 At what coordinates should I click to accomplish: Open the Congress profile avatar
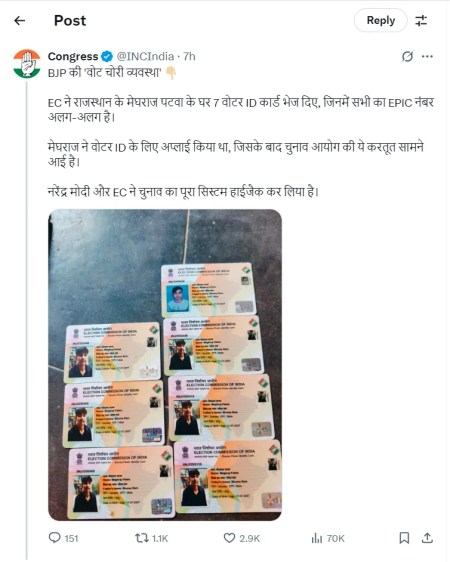pyautogui.click(x=27, y=63)
